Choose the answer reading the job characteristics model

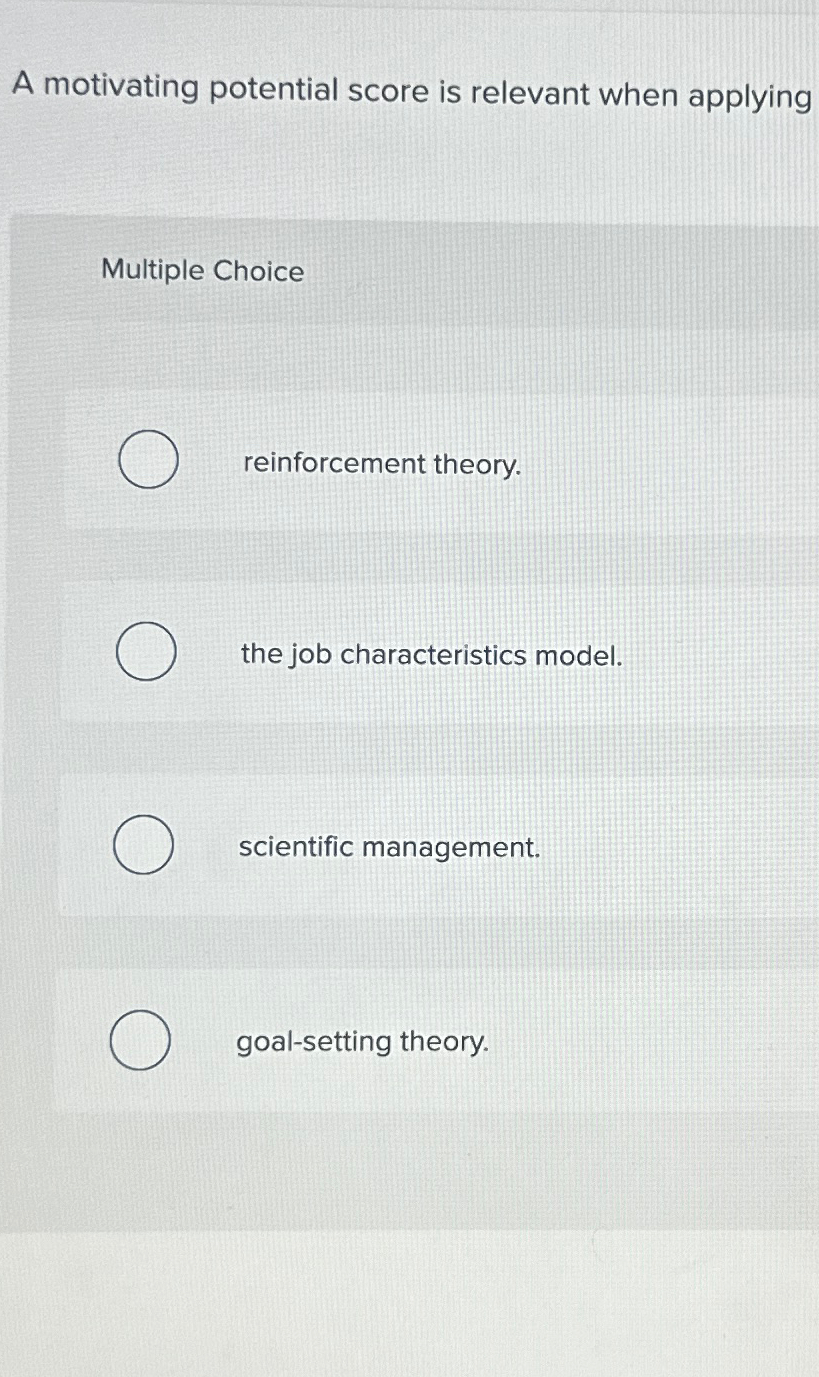pyautogui.click(x=432, y=656)
